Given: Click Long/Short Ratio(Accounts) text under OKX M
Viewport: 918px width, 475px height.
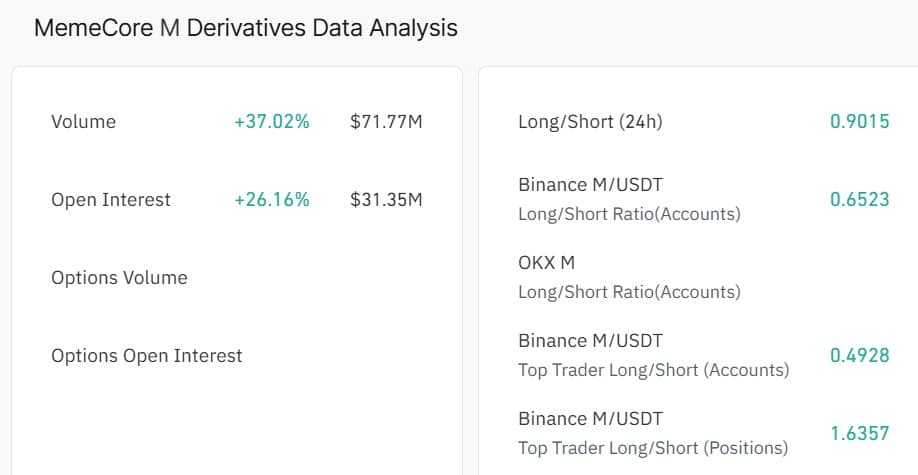Looking at the screenshot, I should coord(629,293).
